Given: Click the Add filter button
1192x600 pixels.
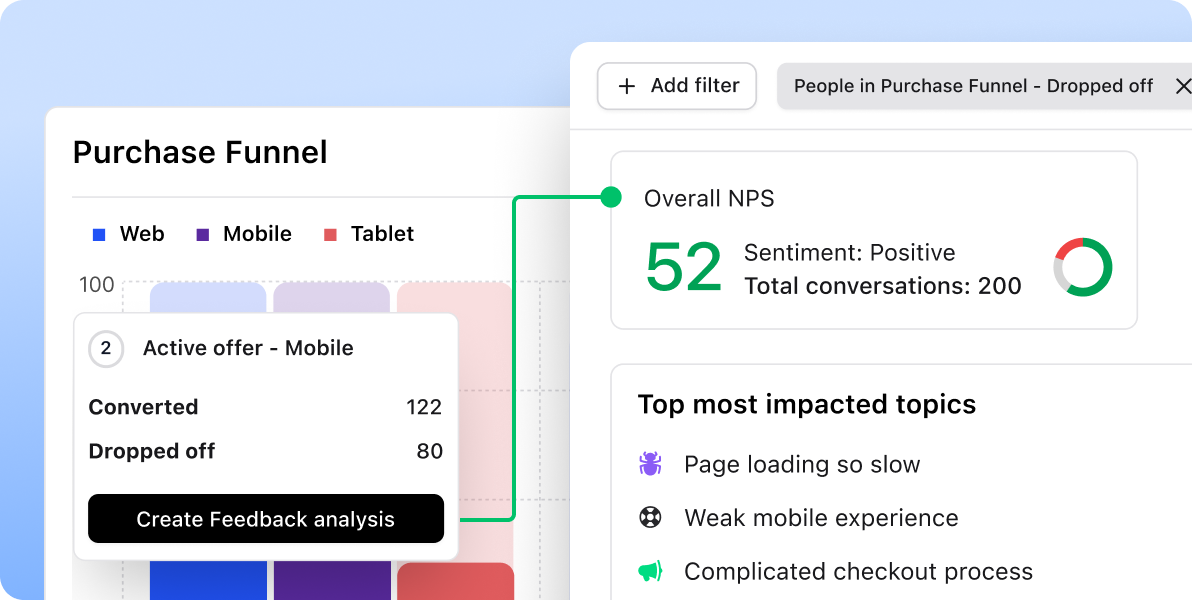Looking at the screenshot, I should (677, 86).
